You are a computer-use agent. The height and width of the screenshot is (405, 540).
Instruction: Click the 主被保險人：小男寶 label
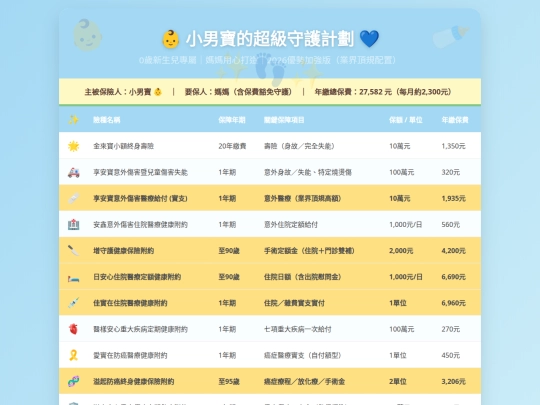click(118, 92)
